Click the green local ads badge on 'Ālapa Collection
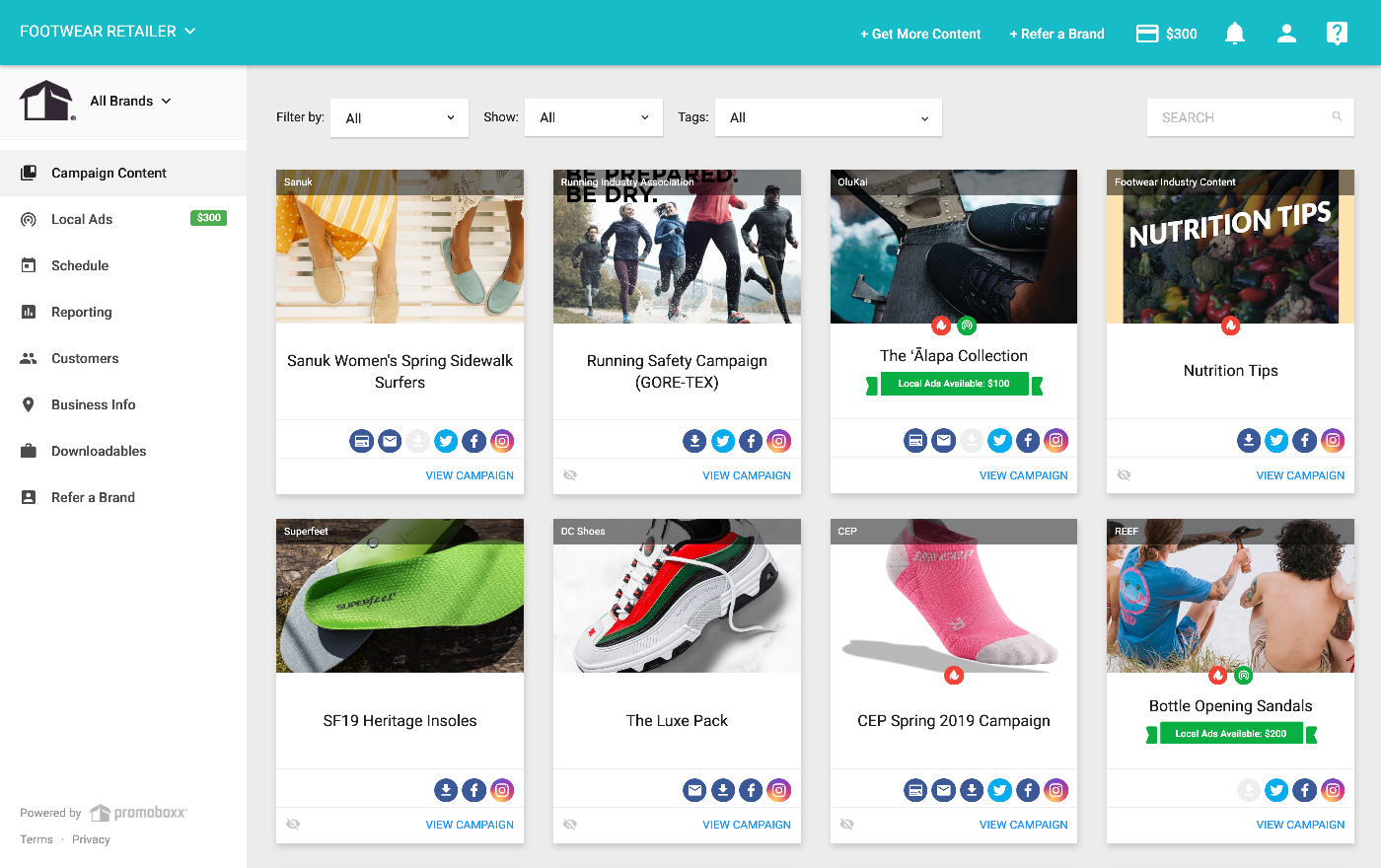The height and width of the screenshot is (868, 1381). coord(967,325)
